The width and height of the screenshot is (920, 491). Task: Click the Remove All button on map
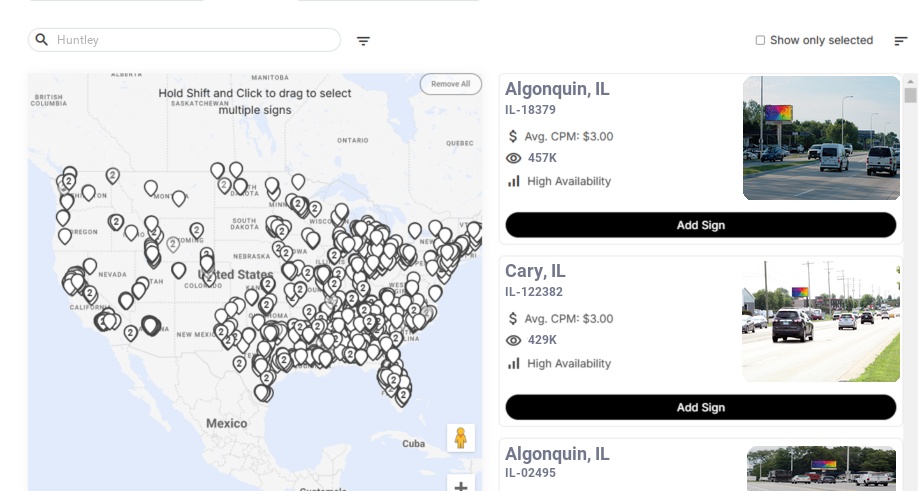[x=450, y=84]
